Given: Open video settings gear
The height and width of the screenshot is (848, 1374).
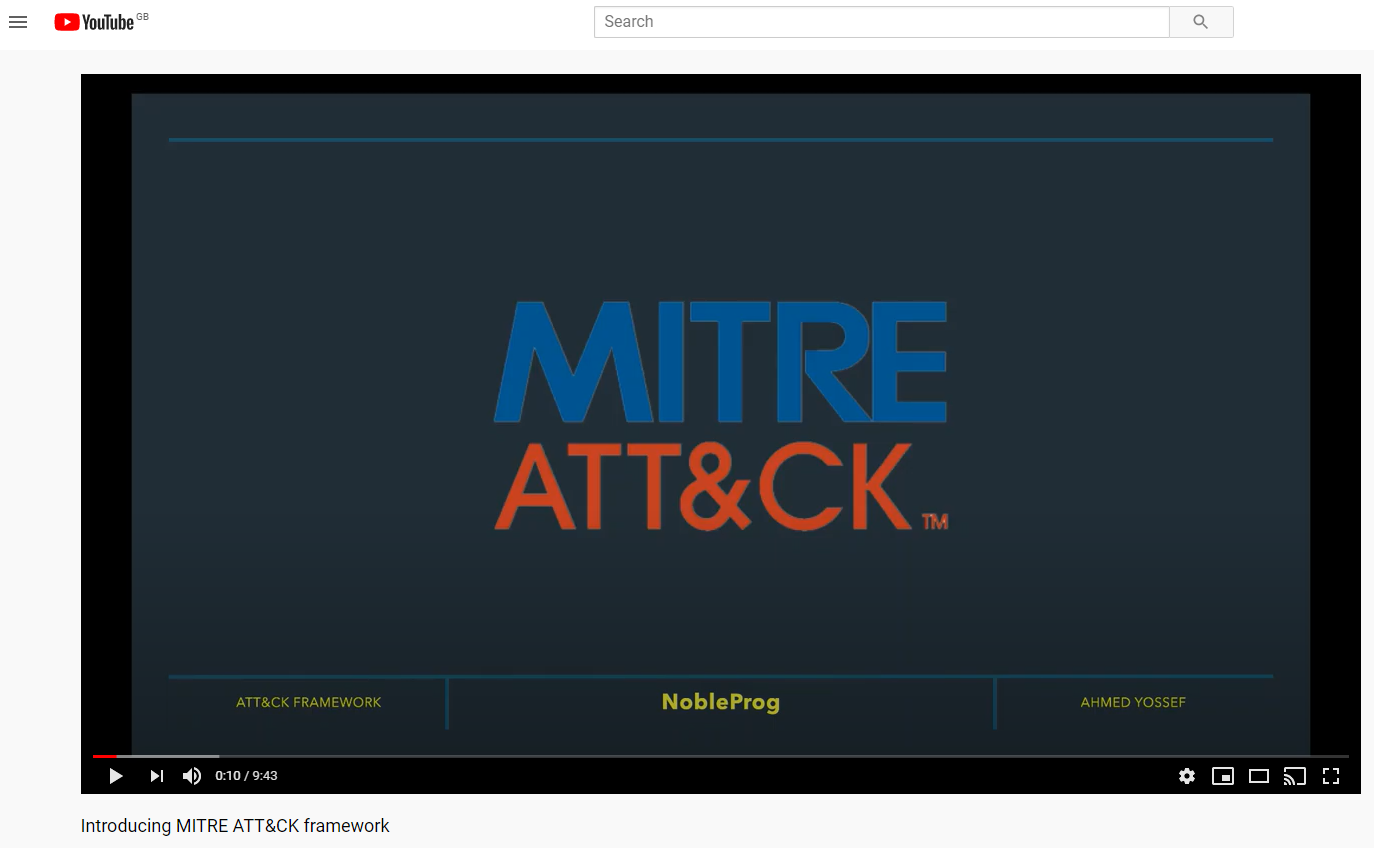Looking at the screenshot, I should point(1187,776).
